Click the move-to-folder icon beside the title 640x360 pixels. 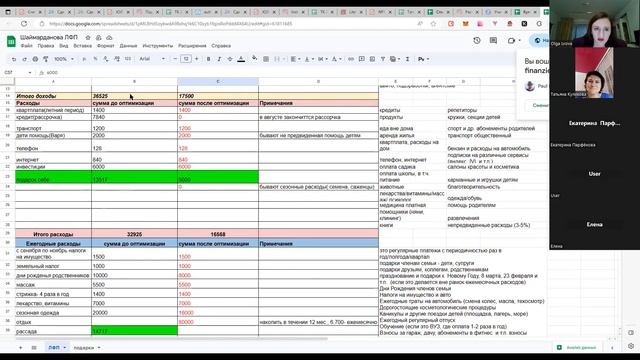click(98, 38)
